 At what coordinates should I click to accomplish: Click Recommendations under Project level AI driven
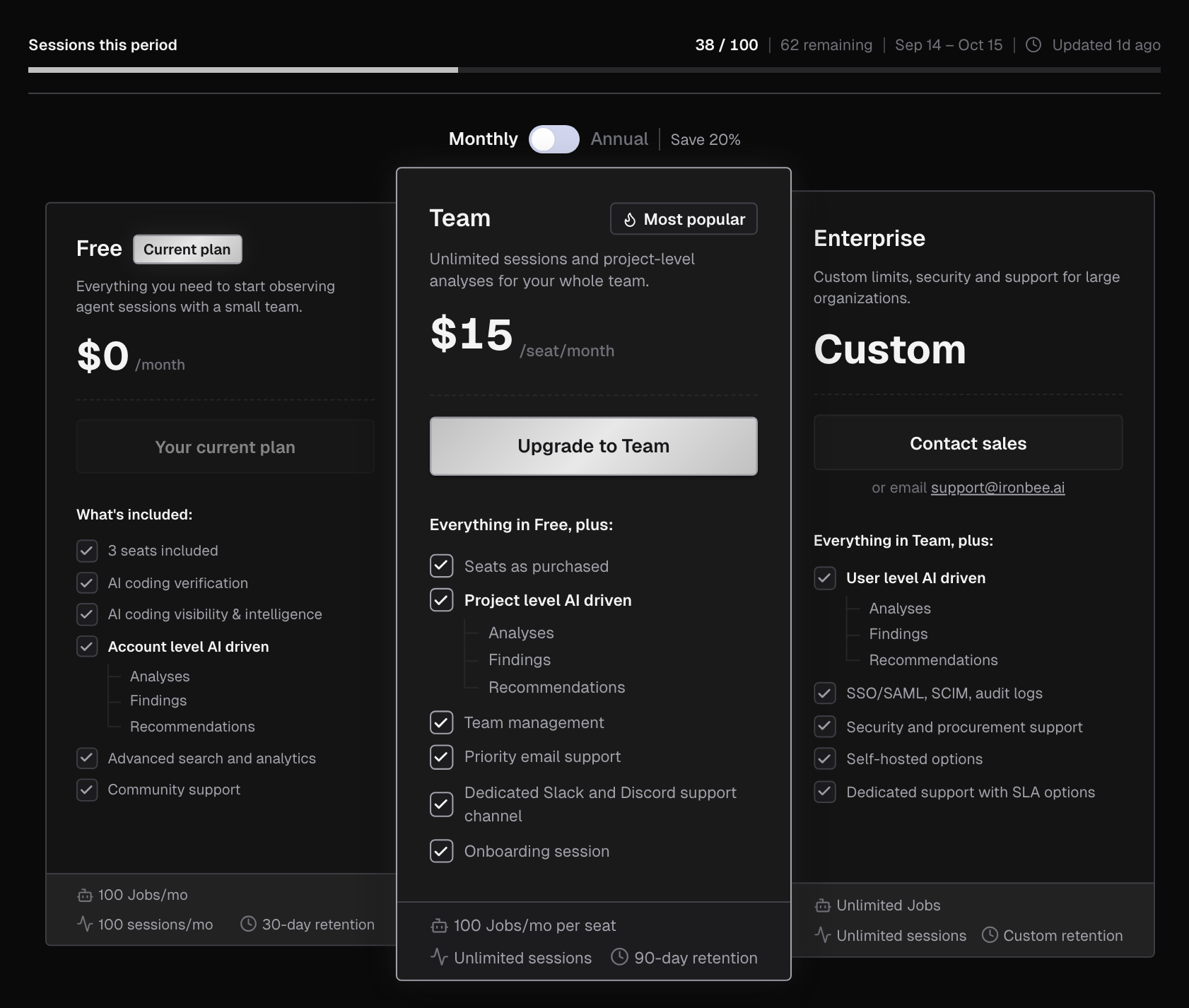click(557, 687)
